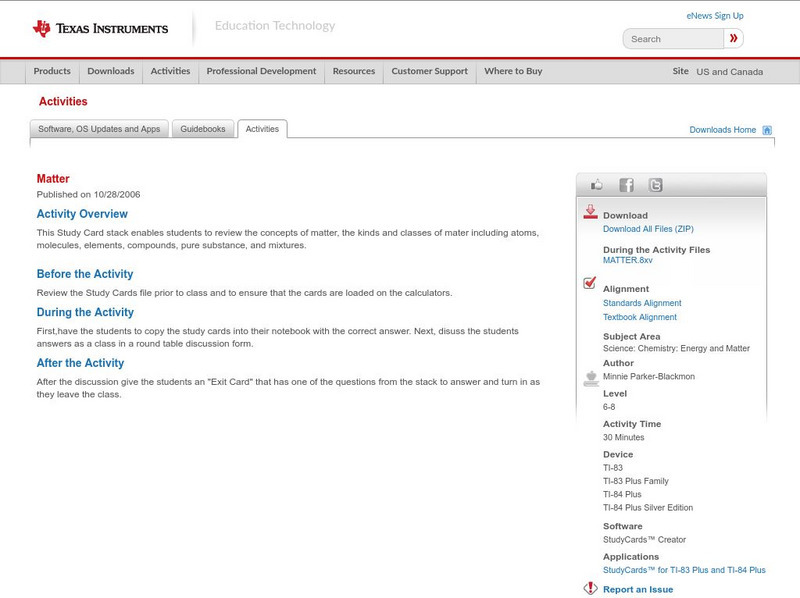Click the red Download arrow icon

click(590, 212)
